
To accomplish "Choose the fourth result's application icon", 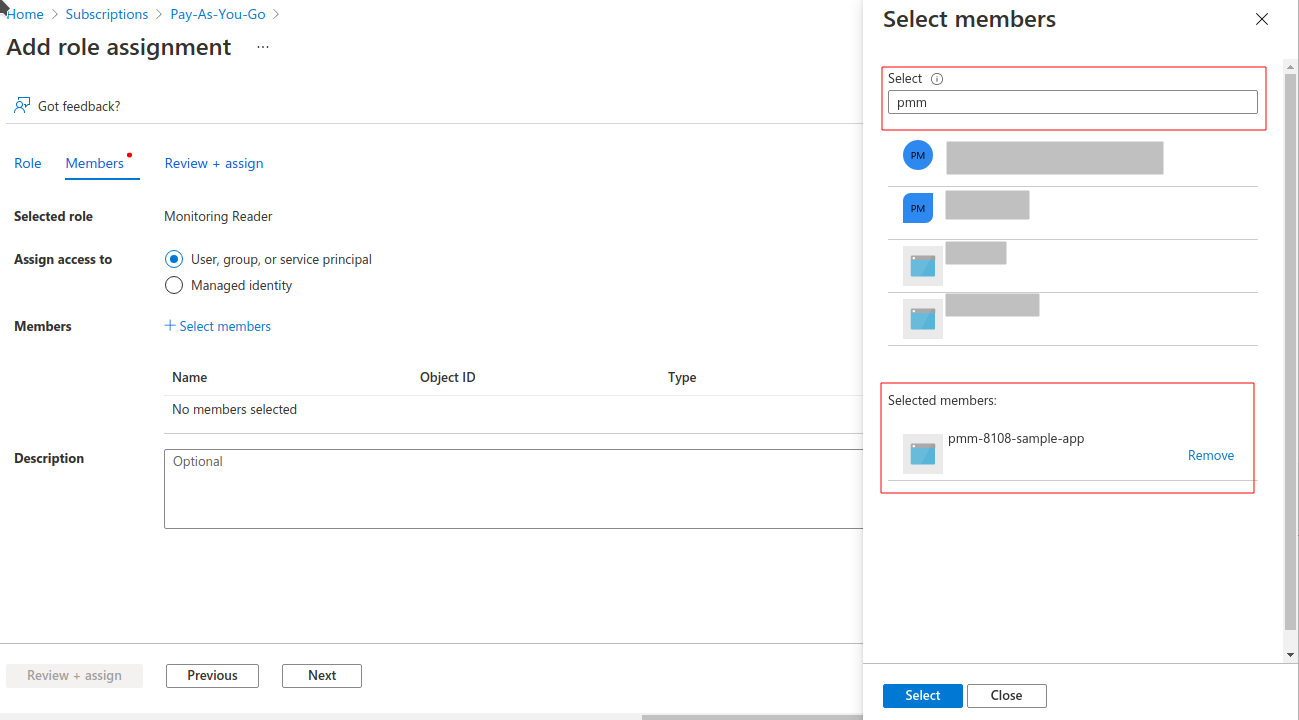I will (922, 319).
